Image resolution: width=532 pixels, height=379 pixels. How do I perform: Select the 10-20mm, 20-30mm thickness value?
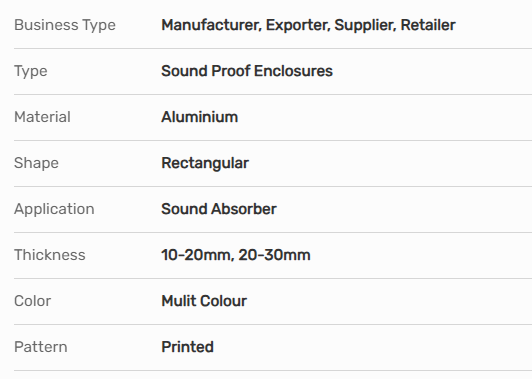click(235, 255)
